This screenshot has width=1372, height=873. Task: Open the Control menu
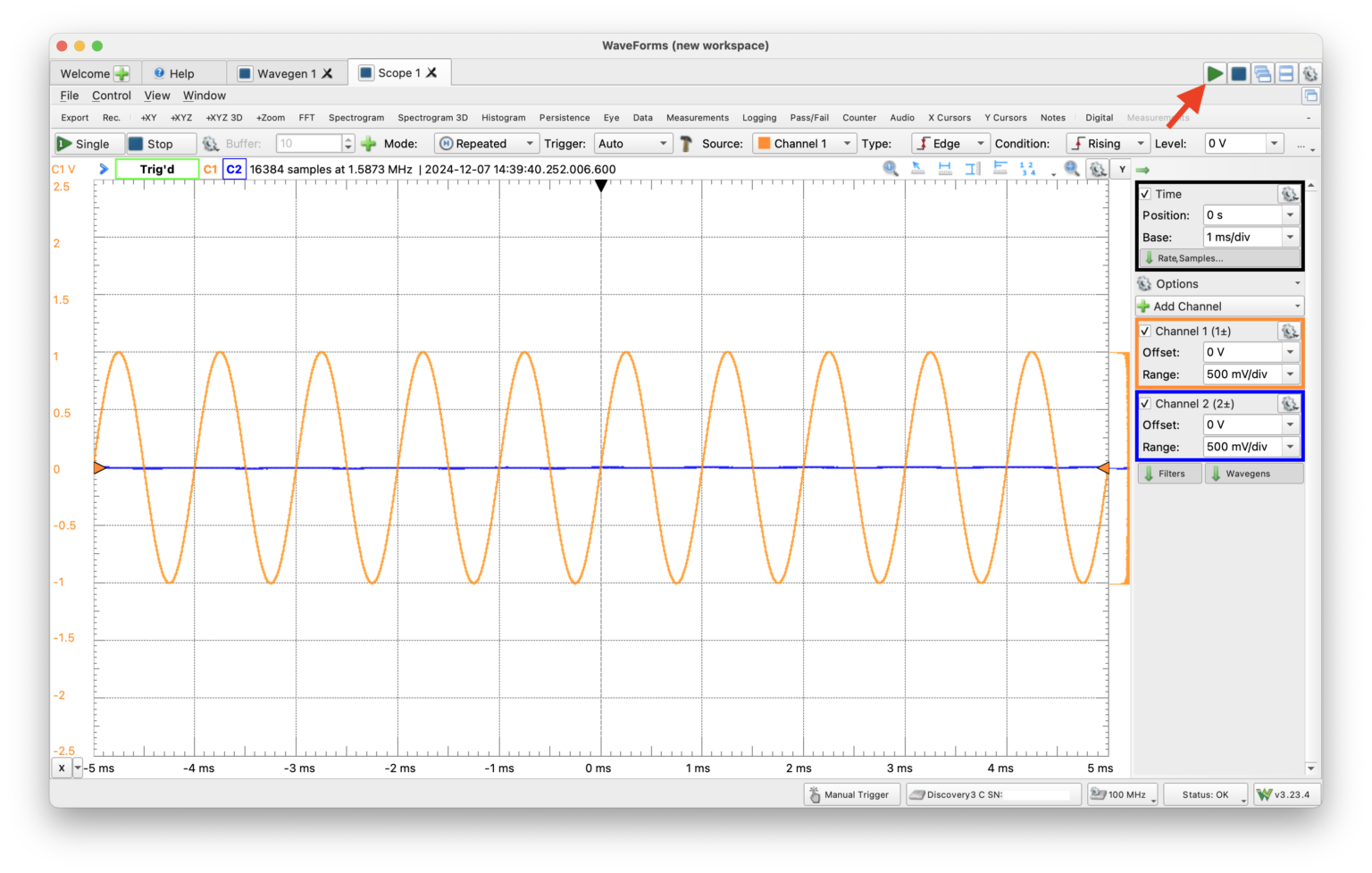[x=111, y=96]
